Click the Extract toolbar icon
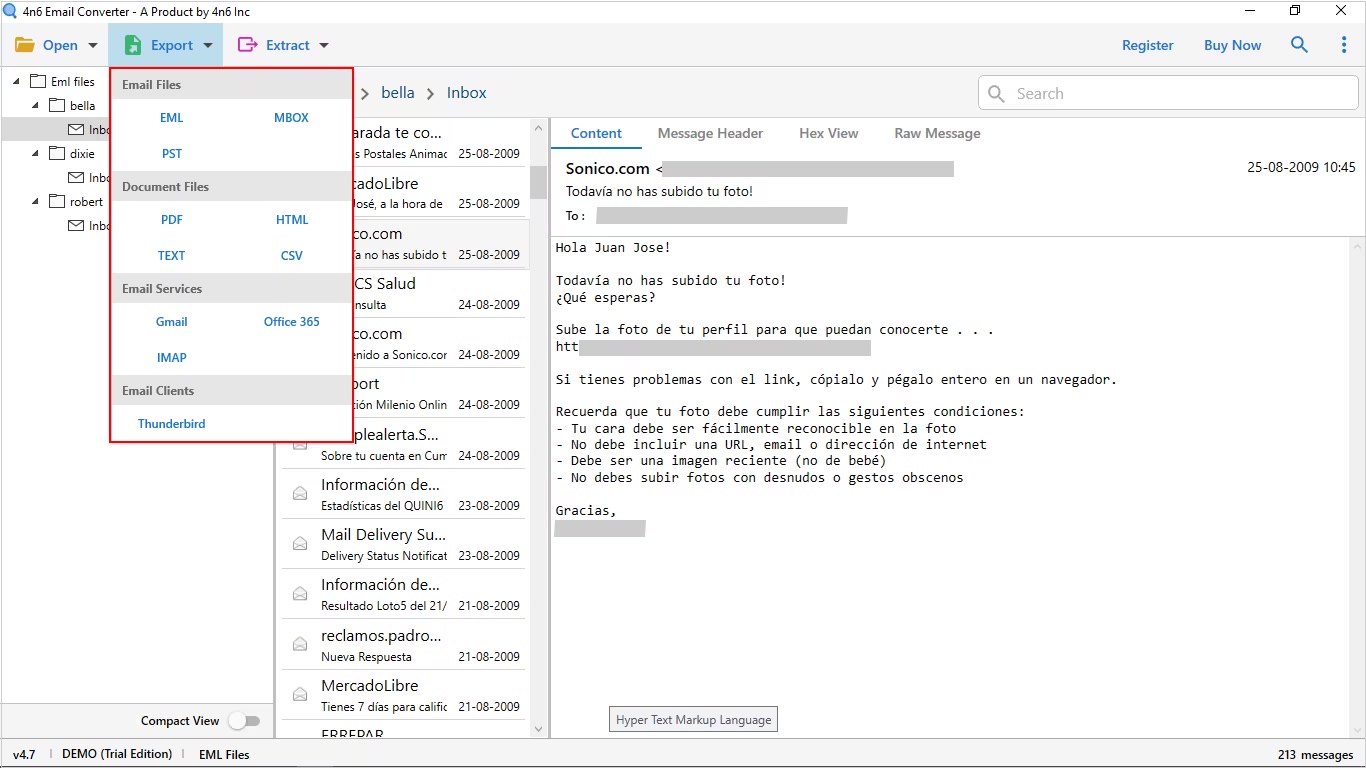 pyautogui.click(x=247, y=45)
